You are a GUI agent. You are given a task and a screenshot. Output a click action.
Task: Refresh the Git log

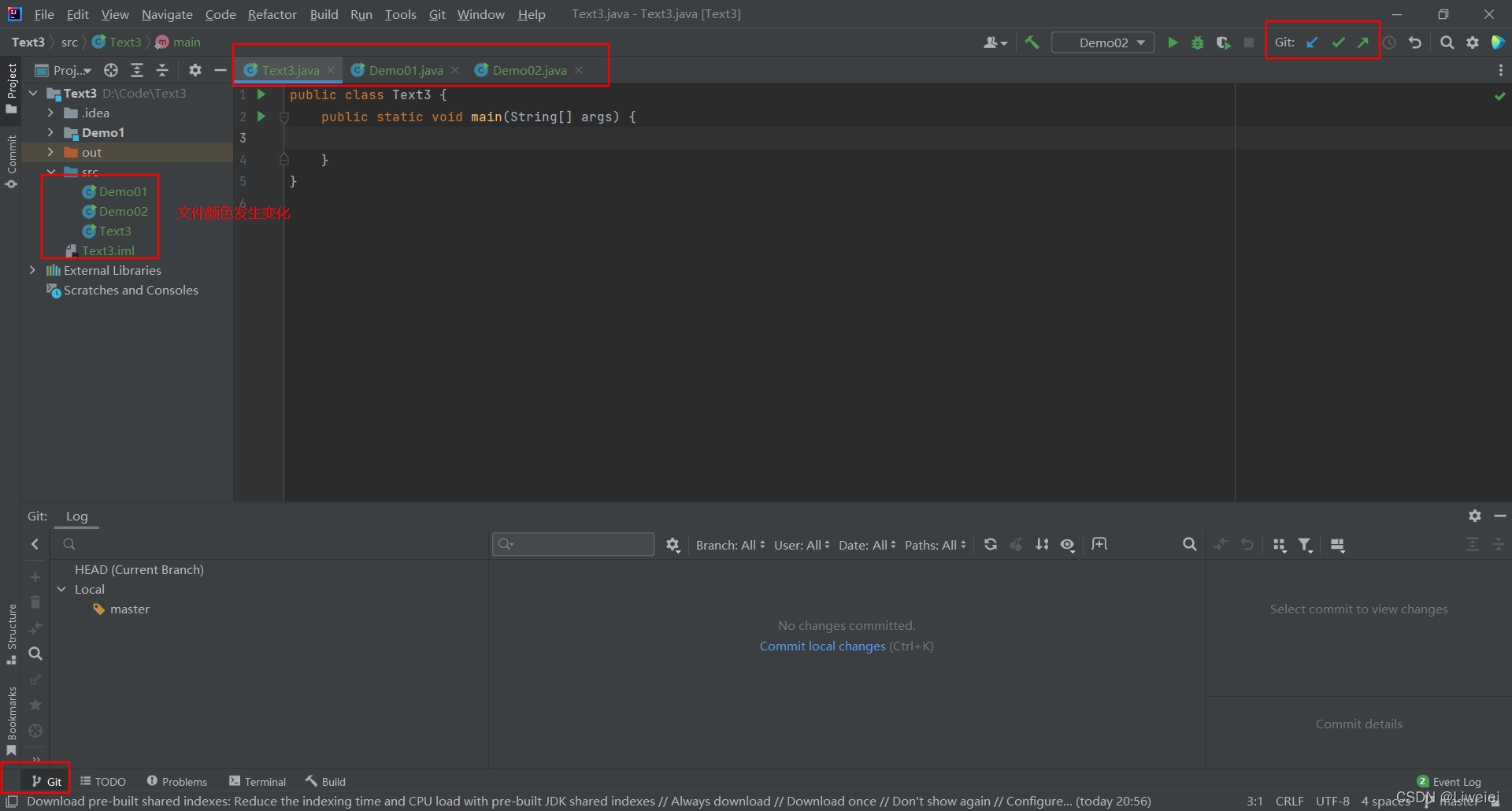991,544
